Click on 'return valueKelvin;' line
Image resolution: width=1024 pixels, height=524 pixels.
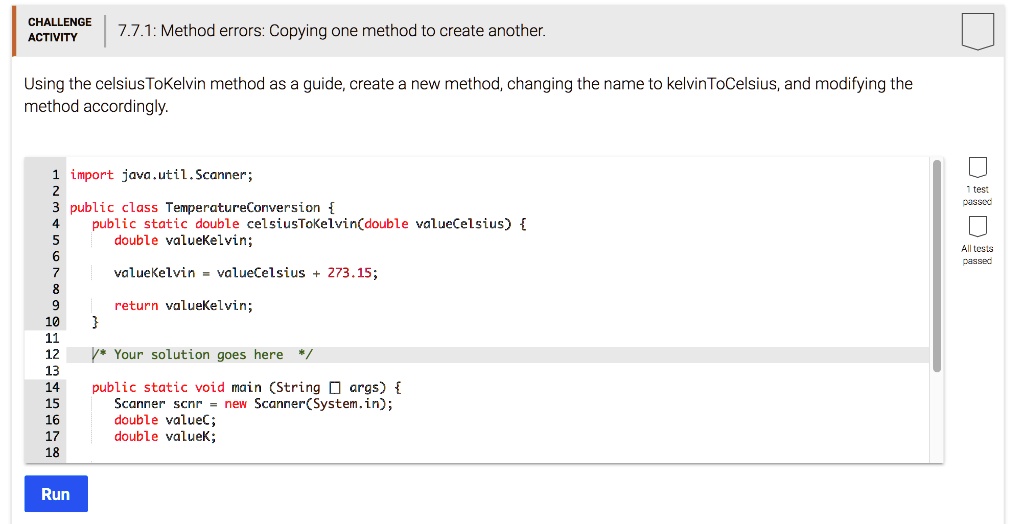(x=183, y=306)
